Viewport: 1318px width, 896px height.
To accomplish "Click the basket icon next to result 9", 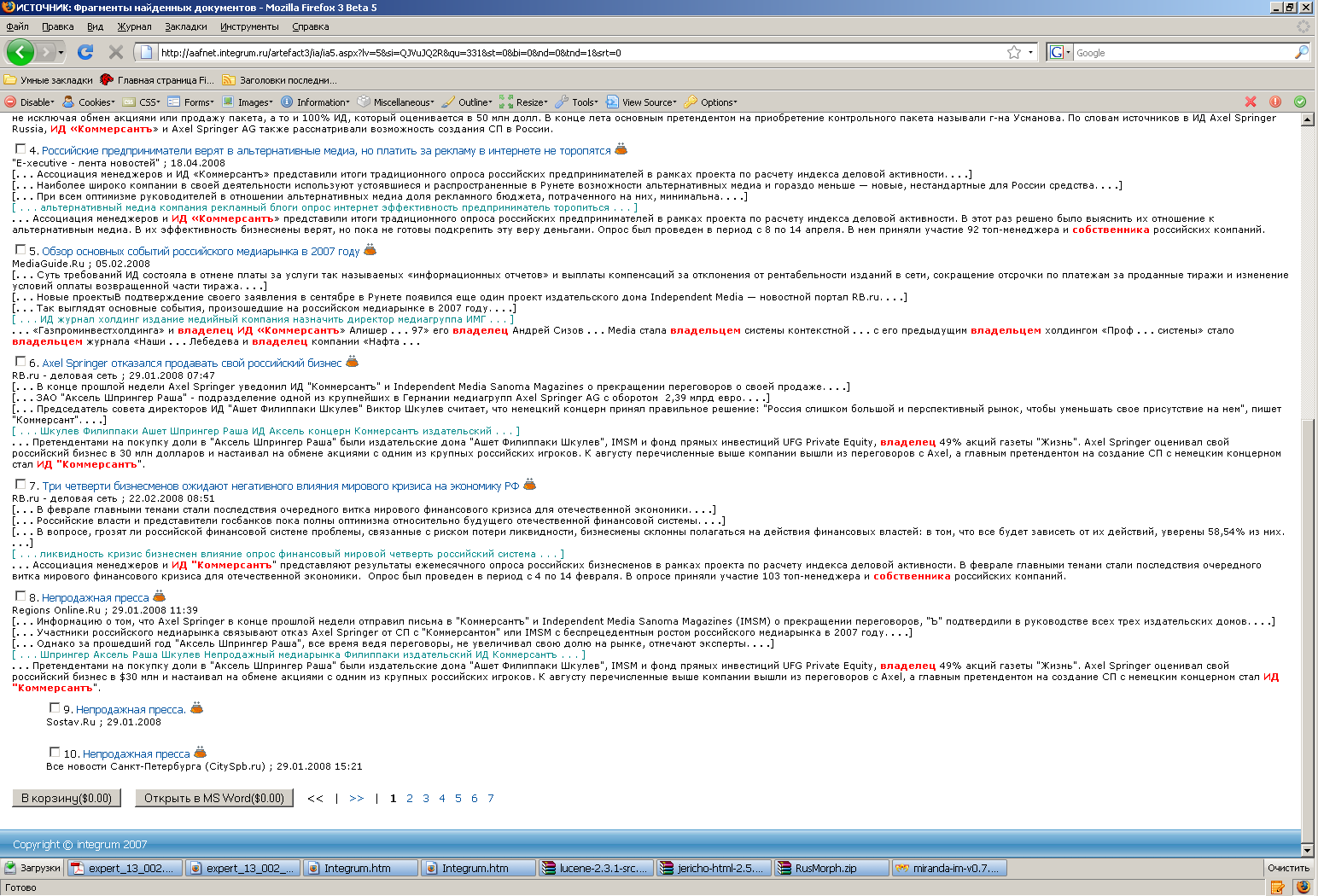I will (x=196, y=708).
